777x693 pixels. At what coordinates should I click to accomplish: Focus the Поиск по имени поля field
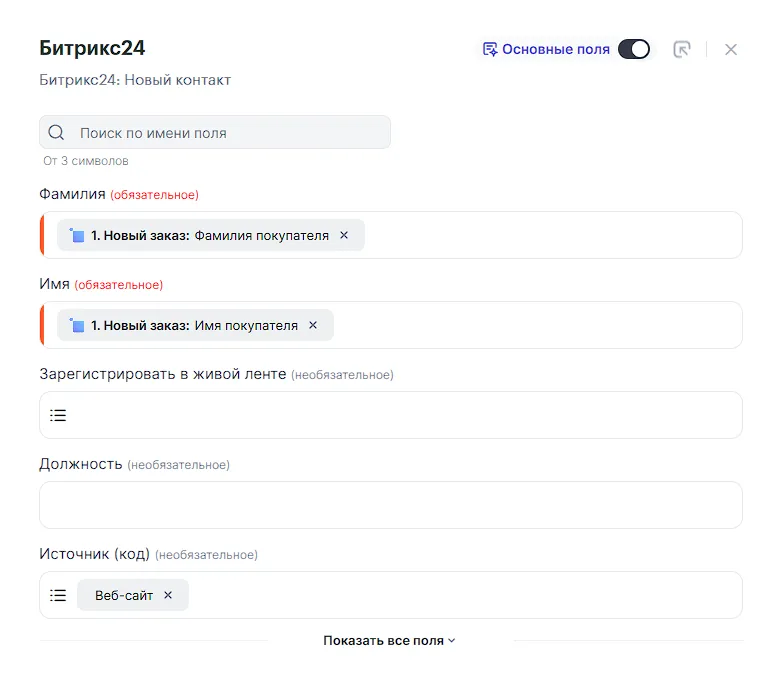(230, 133)
